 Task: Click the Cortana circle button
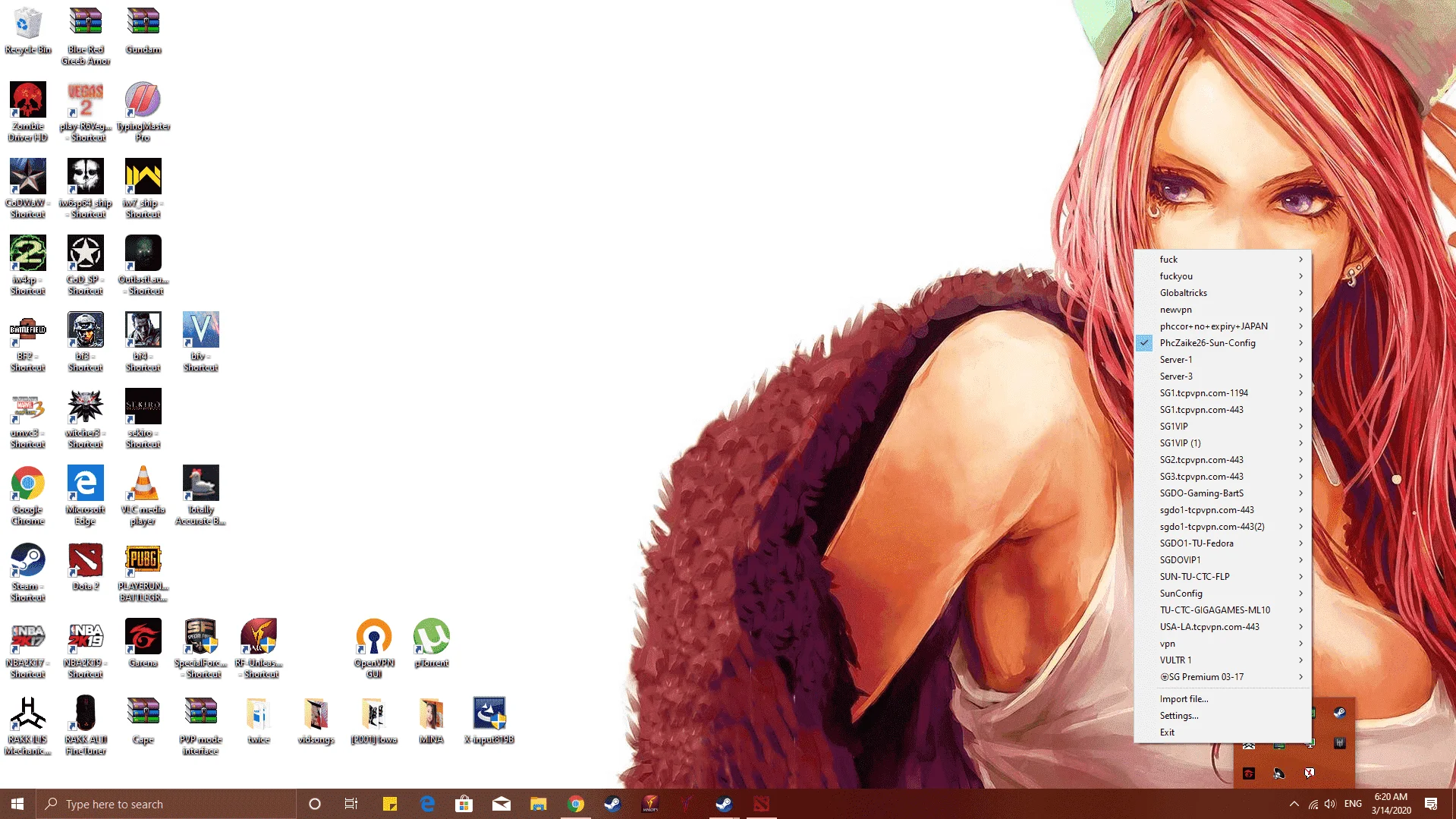[x=315, y=804]
